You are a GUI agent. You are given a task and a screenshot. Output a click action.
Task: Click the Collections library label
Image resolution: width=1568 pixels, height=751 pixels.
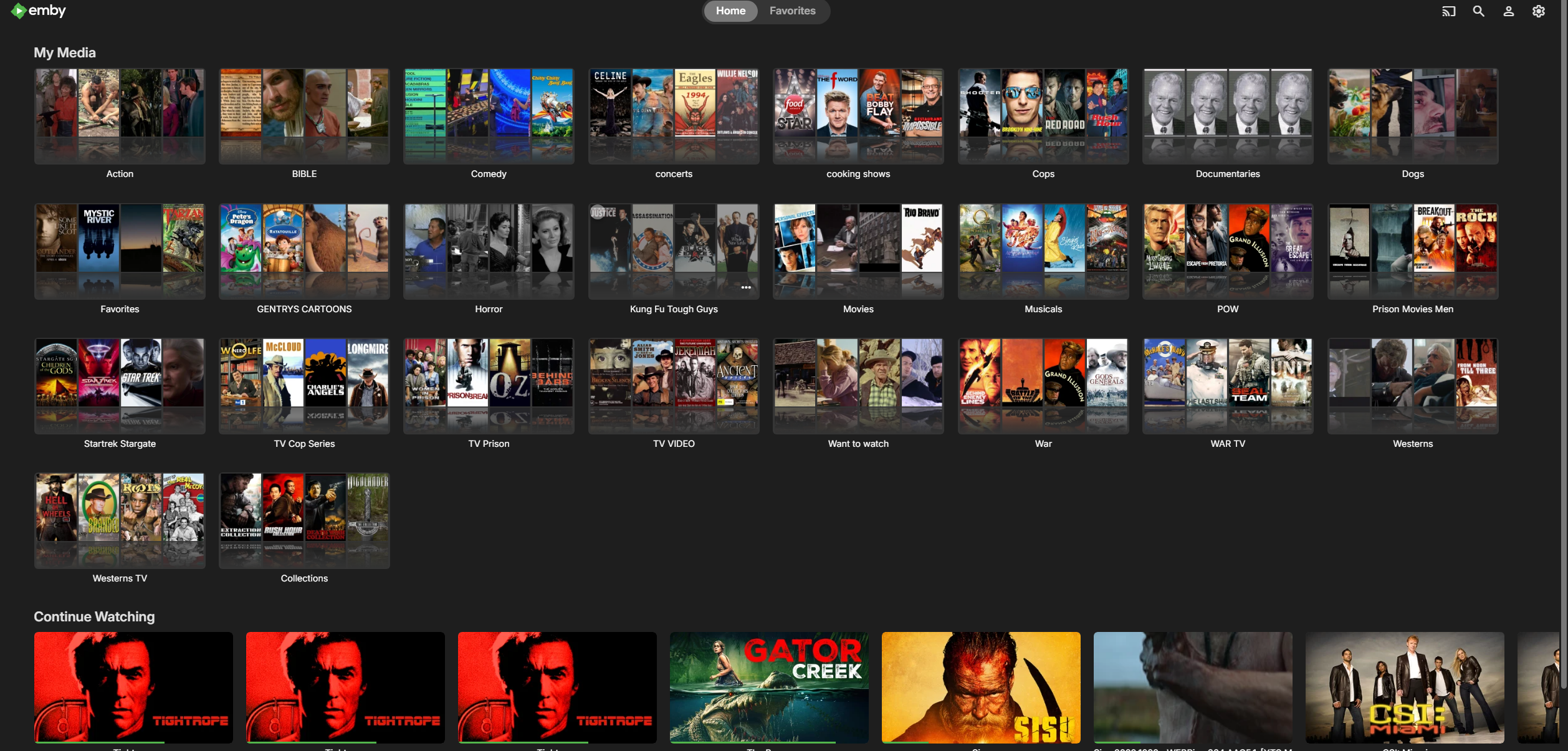(x=304, y=578)
